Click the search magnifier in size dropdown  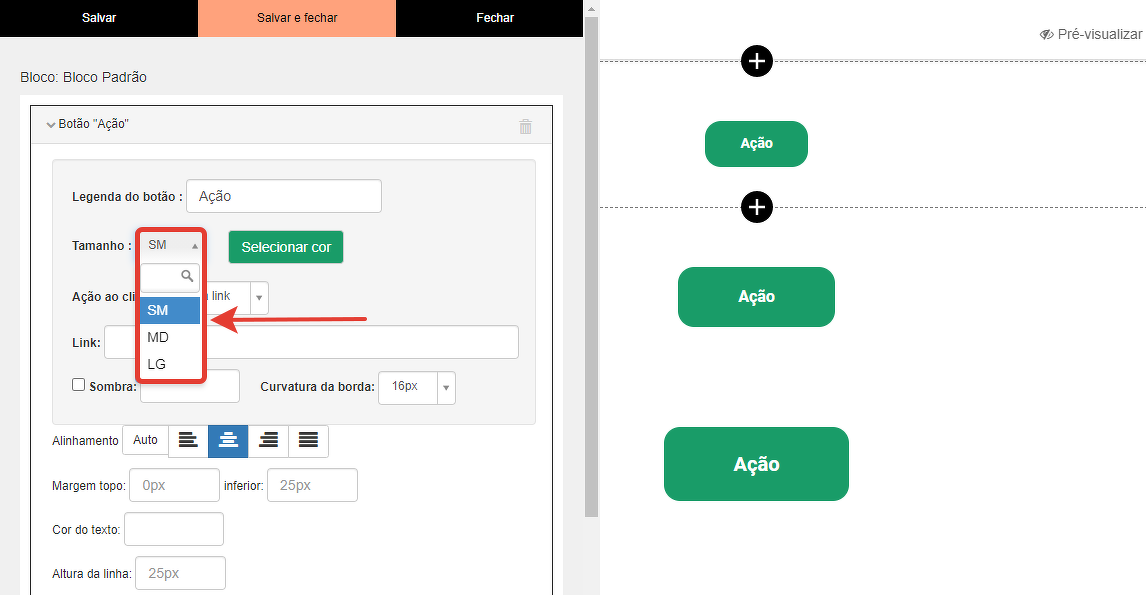tap(186, 276)
